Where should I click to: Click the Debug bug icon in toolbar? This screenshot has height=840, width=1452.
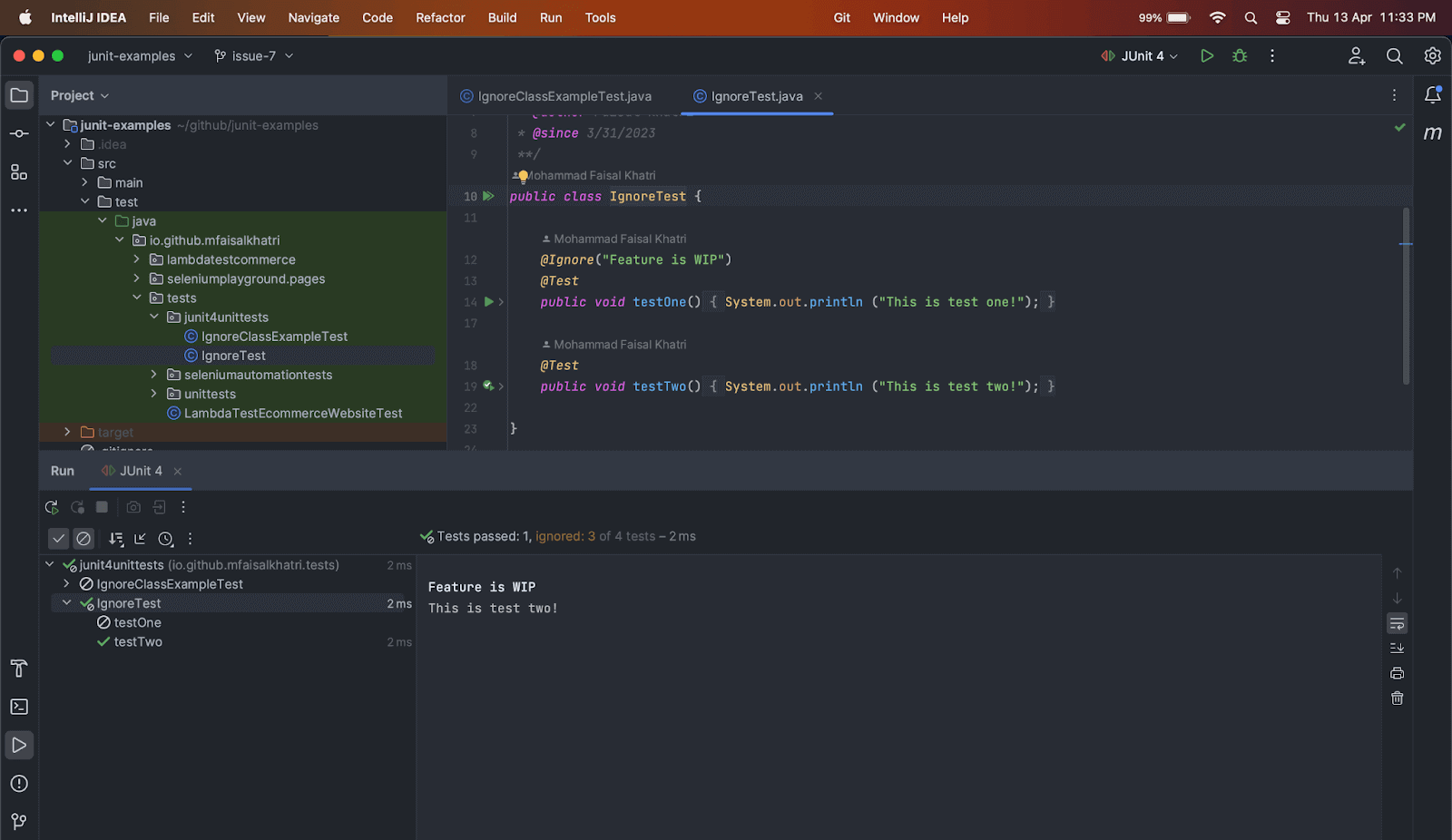click(x=1240, y=56)
